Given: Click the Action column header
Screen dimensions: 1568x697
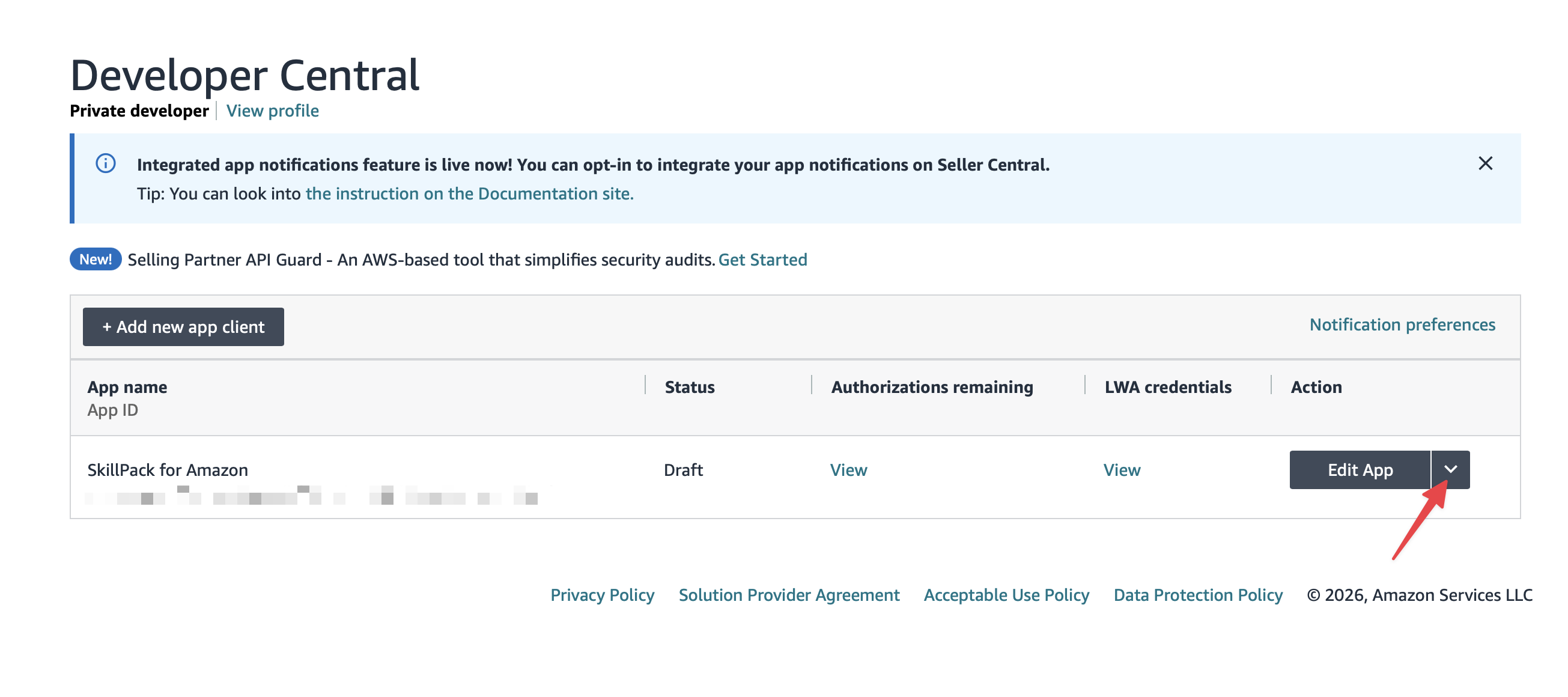Looking at the screenshot, I should 1316,387.
